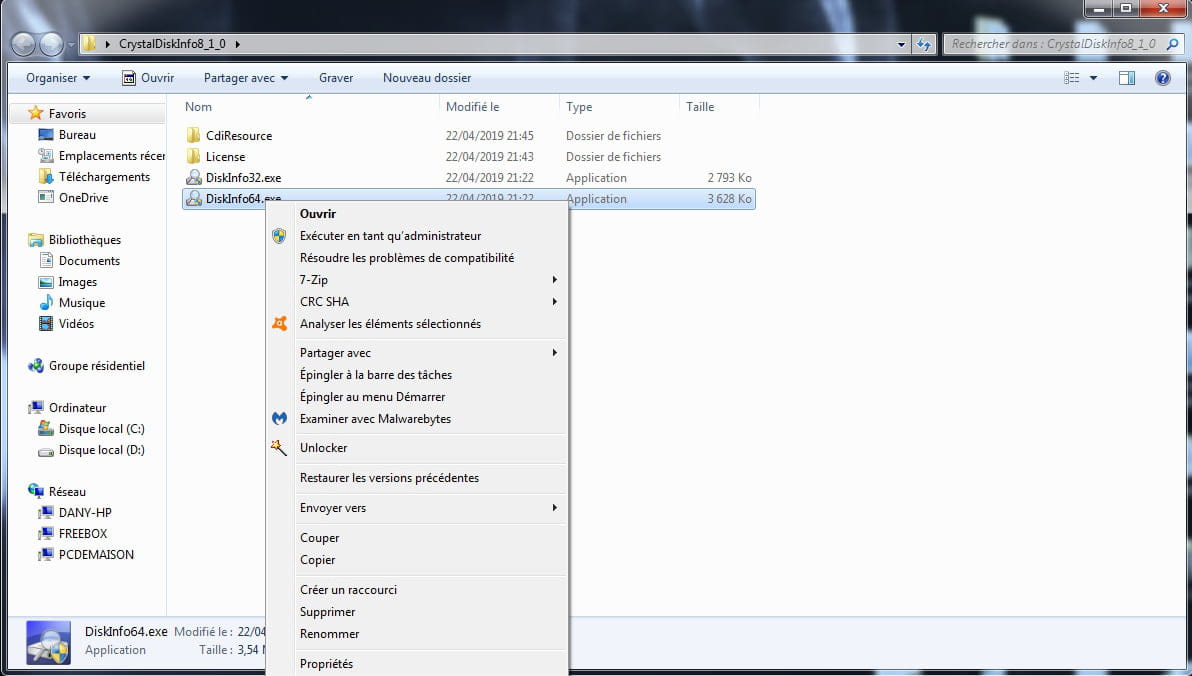Click the Groupe résidentiel icon
1192x676 pixels.
pos(36,366)
